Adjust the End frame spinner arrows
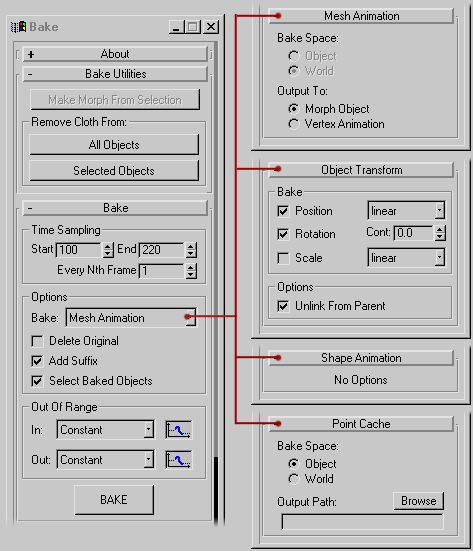 [x=191, y=250]
